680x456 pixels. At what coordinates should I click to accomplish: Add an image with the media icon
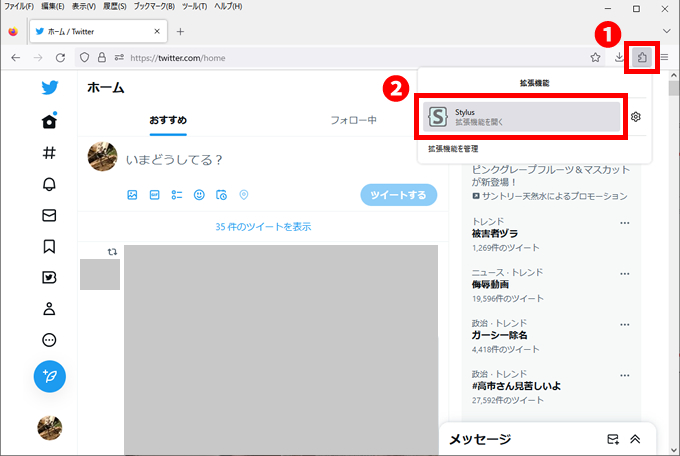132,195
